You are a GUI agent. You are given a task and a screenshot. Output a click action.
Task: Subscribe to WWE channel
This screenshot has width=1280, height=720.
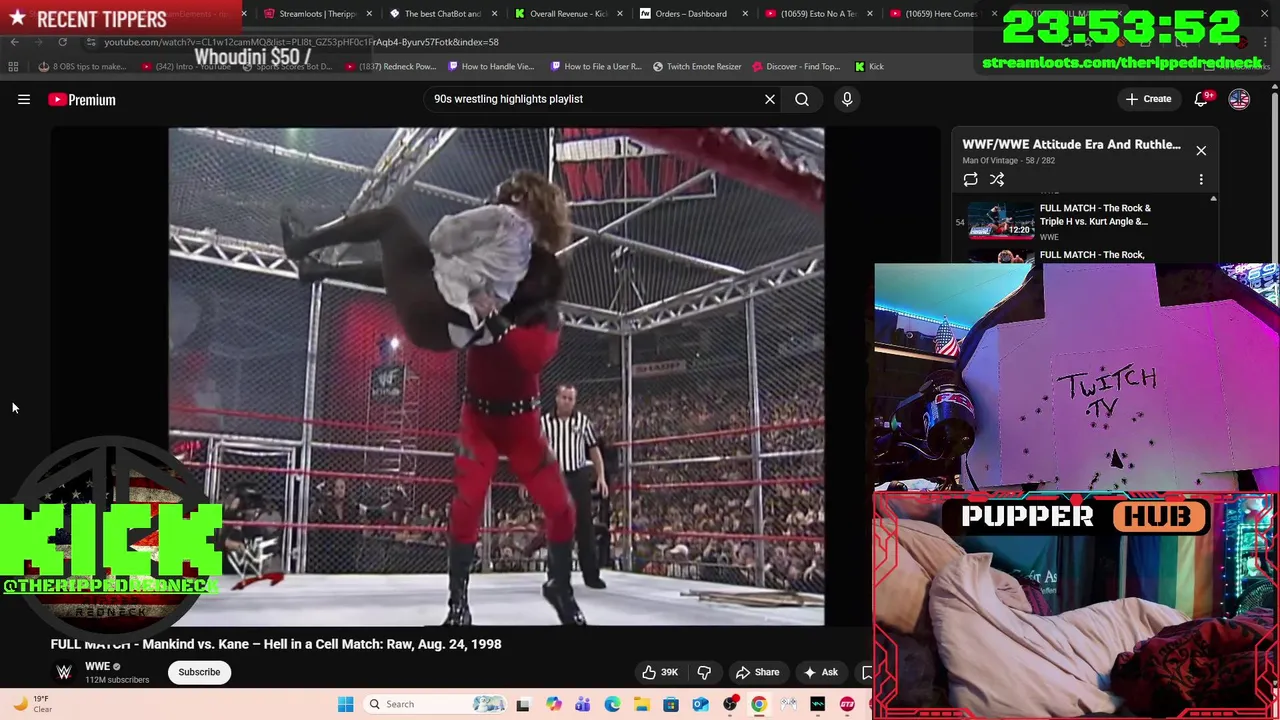(199, 672)
